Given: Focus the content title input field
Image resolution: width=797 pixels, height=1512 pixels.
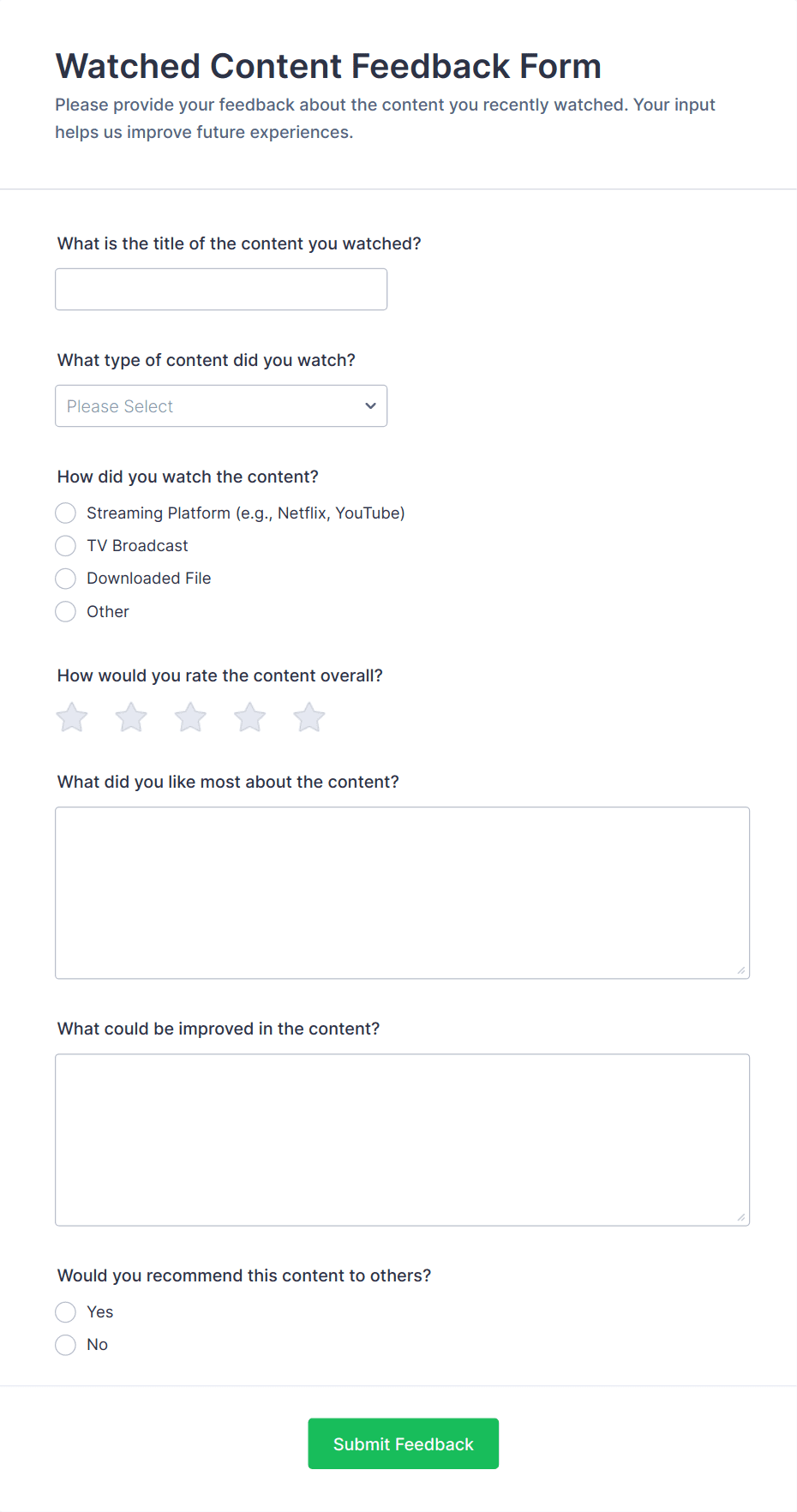Looking at the screenshot, I should coord(221,290).
